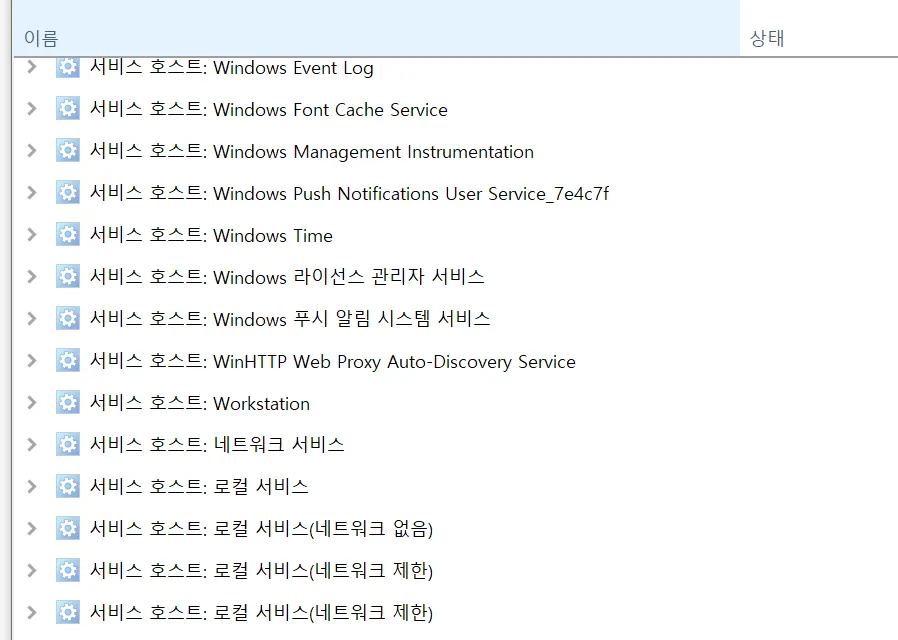Click gear icon for Windows 라이선스 관리자 서비스

[68, 276]
